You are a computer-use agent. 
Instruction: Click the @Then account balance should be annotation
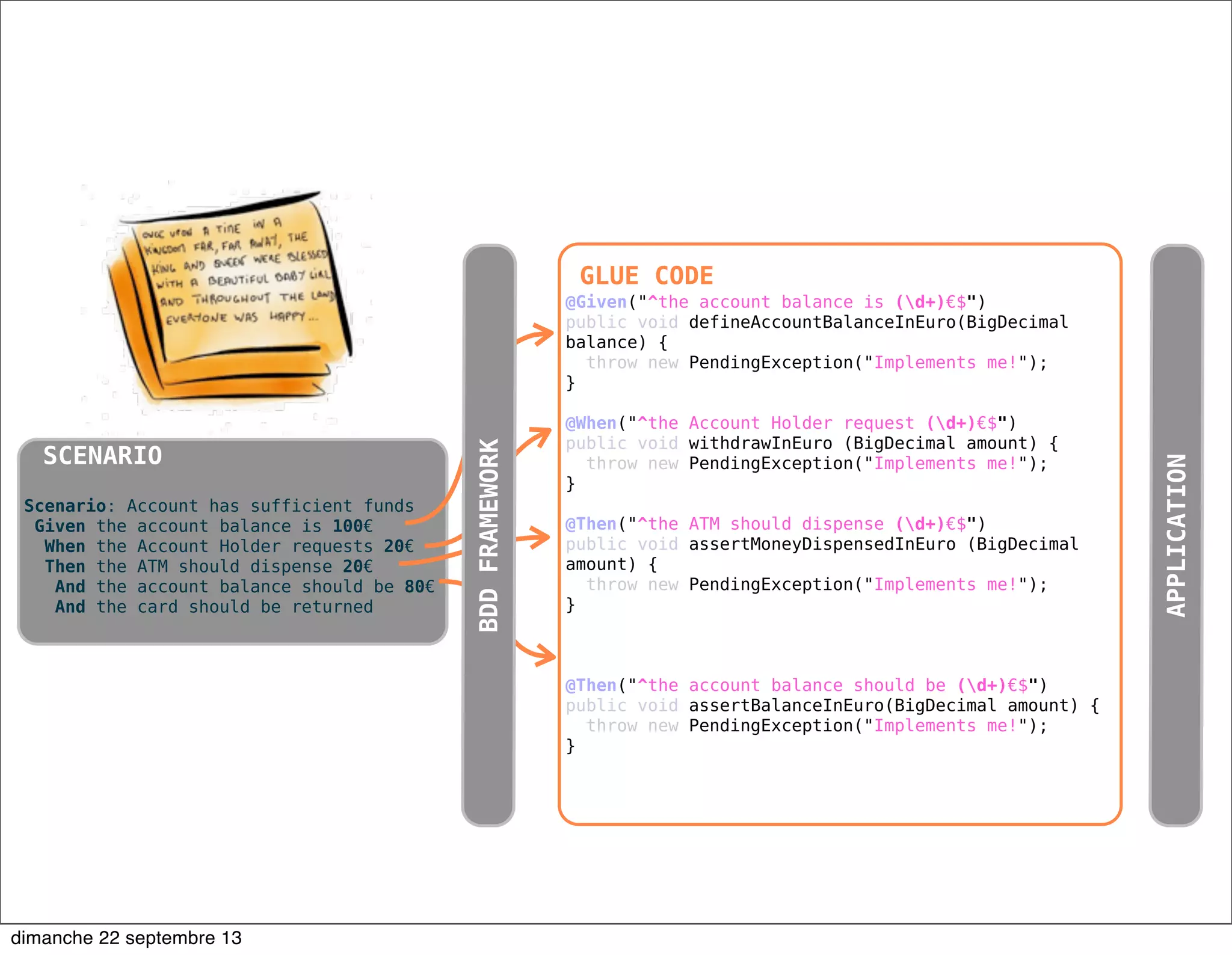591,686
